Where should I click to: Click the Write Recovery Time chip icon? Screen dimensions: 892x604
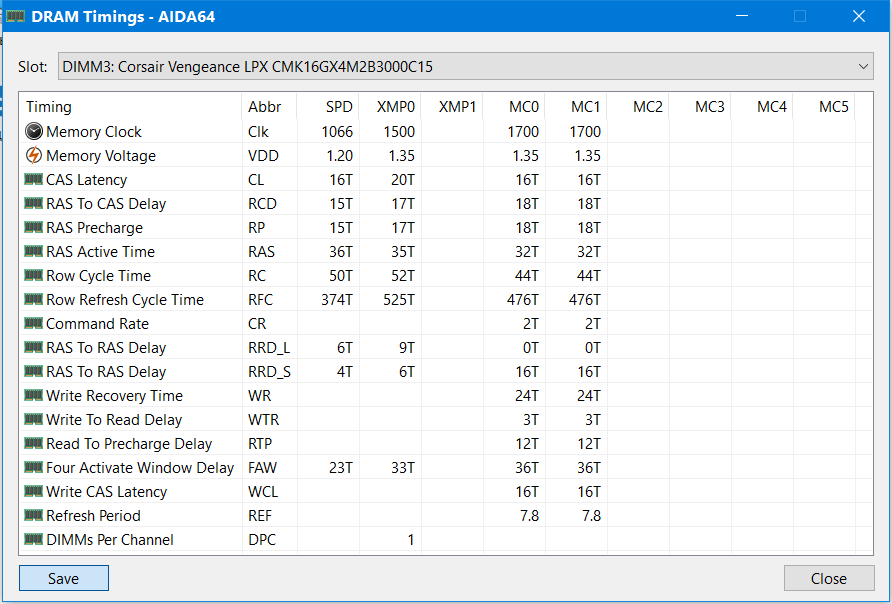[x=34, y=395]
